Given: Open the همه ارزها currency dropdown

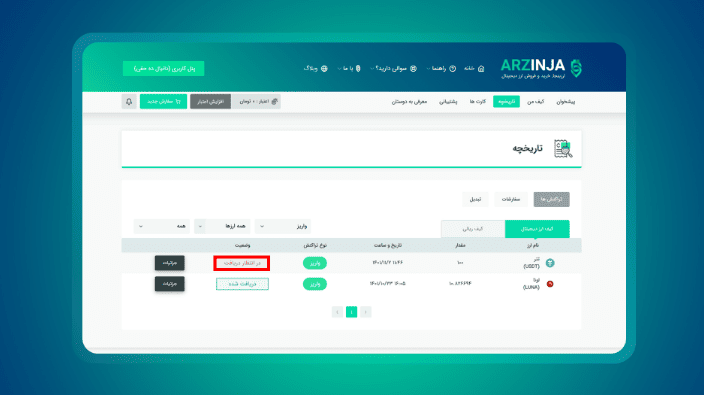Looking at the screenshot, I should pyautogui.click(x=222, y=226).
